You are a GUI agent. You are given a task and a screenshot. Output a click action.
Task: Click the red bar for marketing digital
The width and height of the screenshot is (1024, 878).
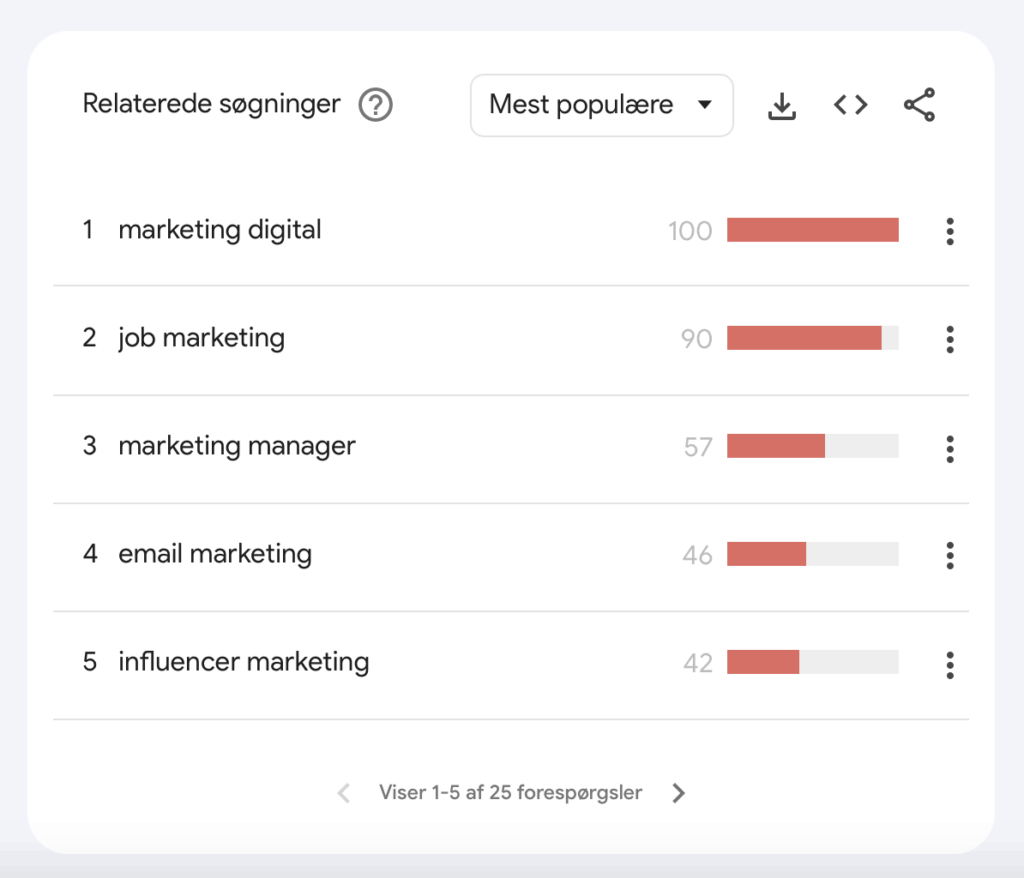(x=812, y=230)
